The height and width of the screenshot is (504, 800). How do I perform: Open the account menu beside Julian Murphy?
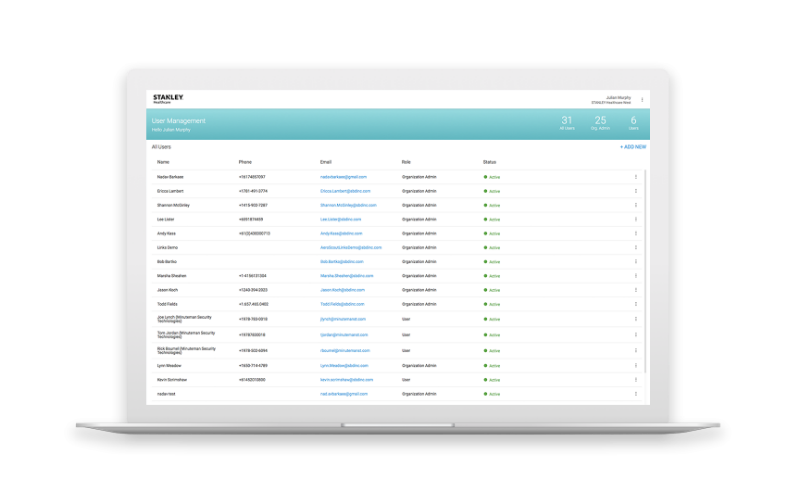tap(642, 99)
